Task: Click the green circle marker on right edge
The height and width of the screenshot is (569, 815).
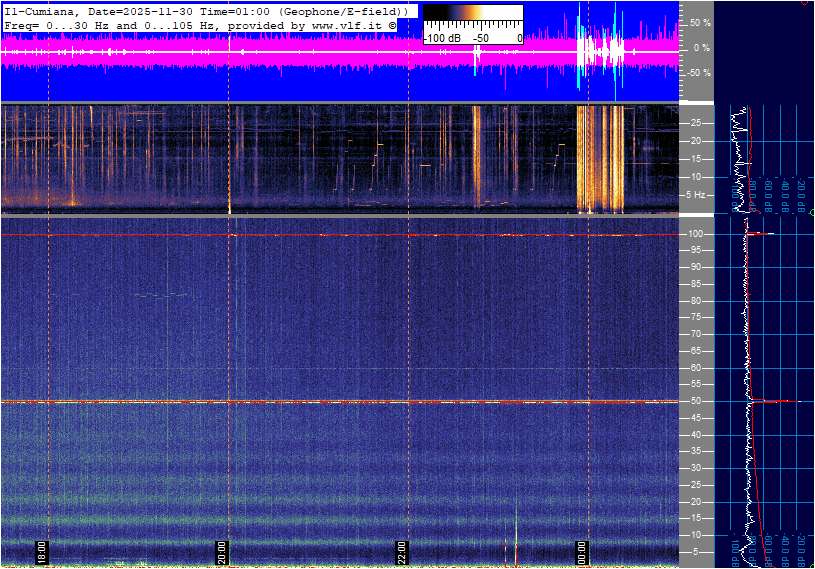Action: [811, 213]
